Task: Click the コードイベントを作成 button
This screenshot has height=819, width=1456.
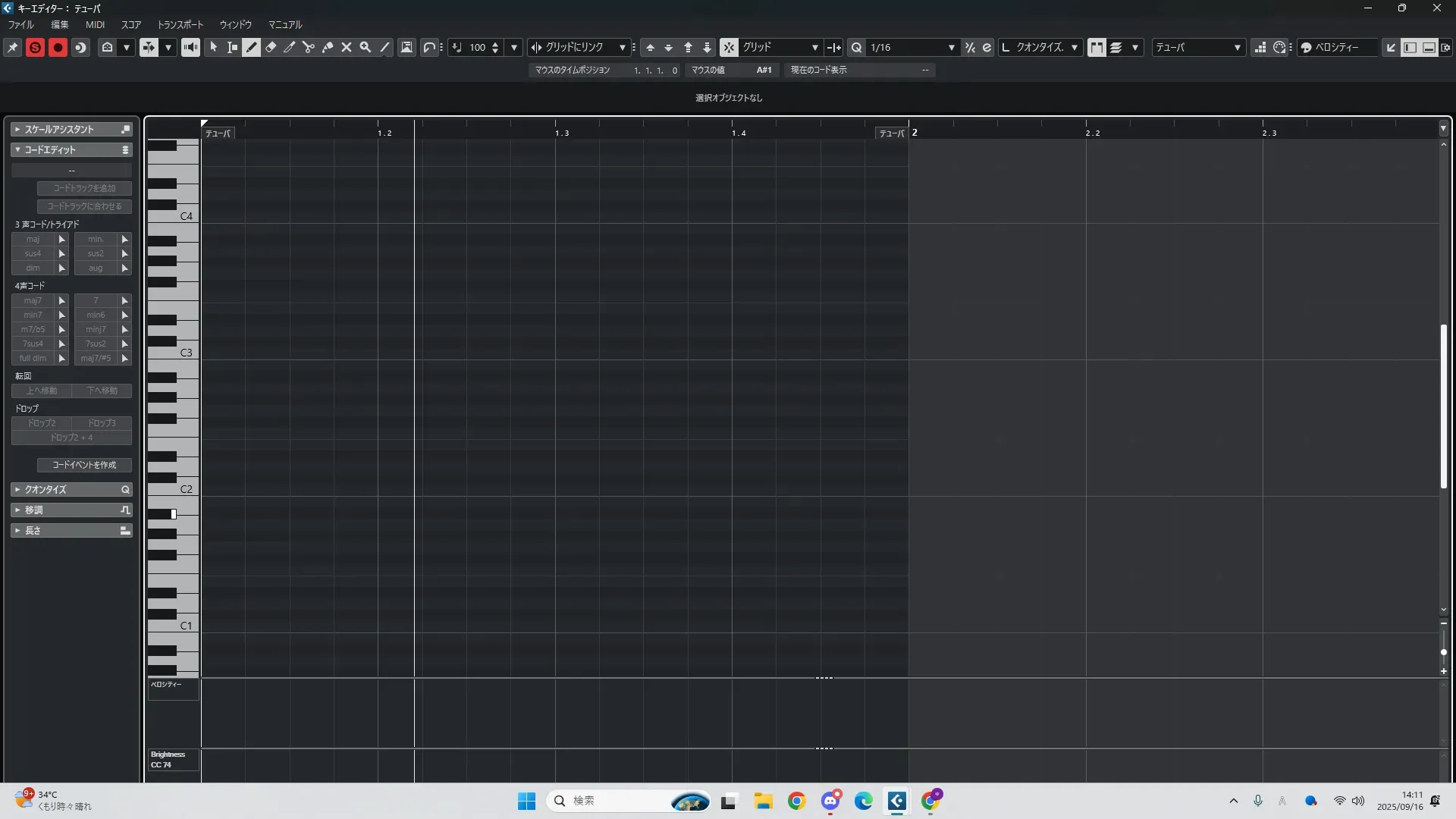Action: tap(84, 465)
